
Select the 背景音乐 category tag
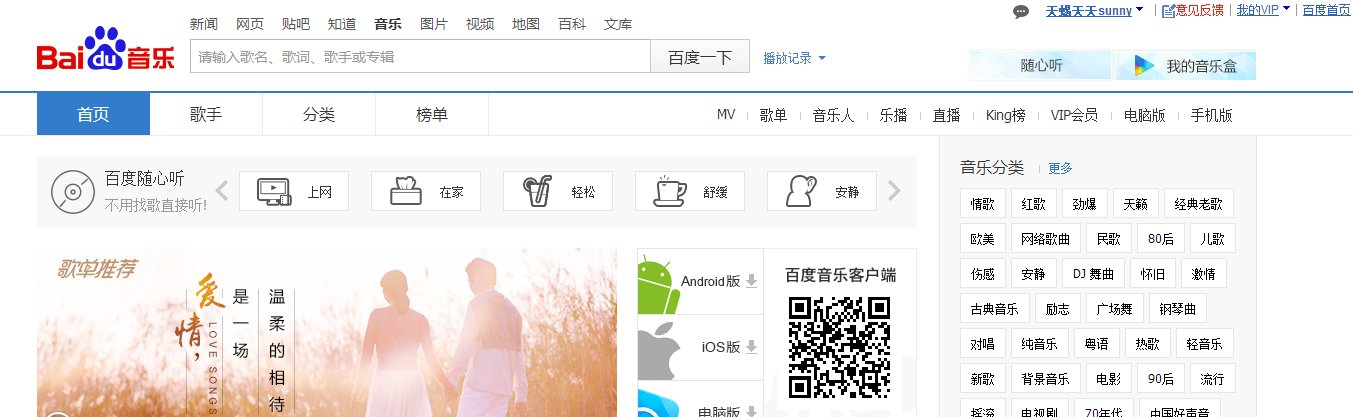click(1045, 379)
